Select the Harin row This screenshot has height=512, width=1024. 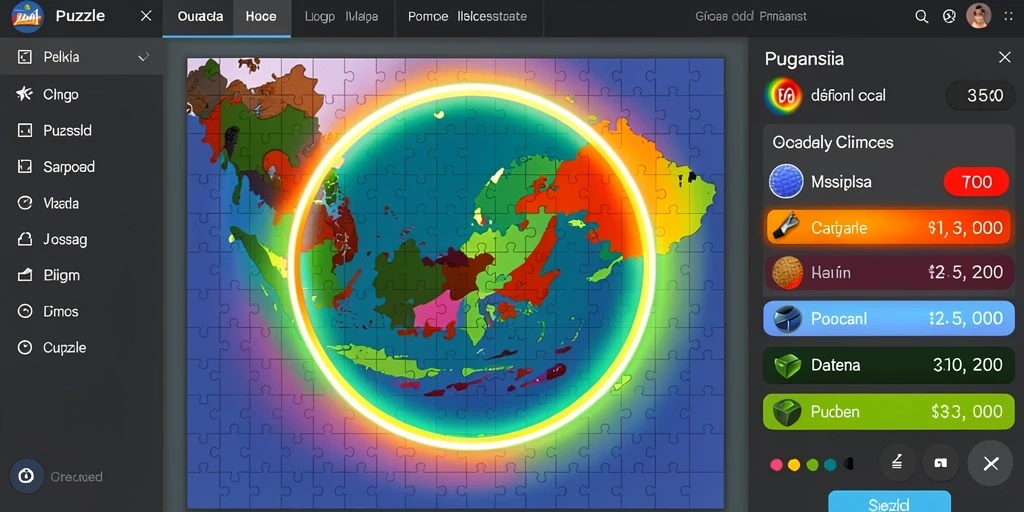pos(889,273)
